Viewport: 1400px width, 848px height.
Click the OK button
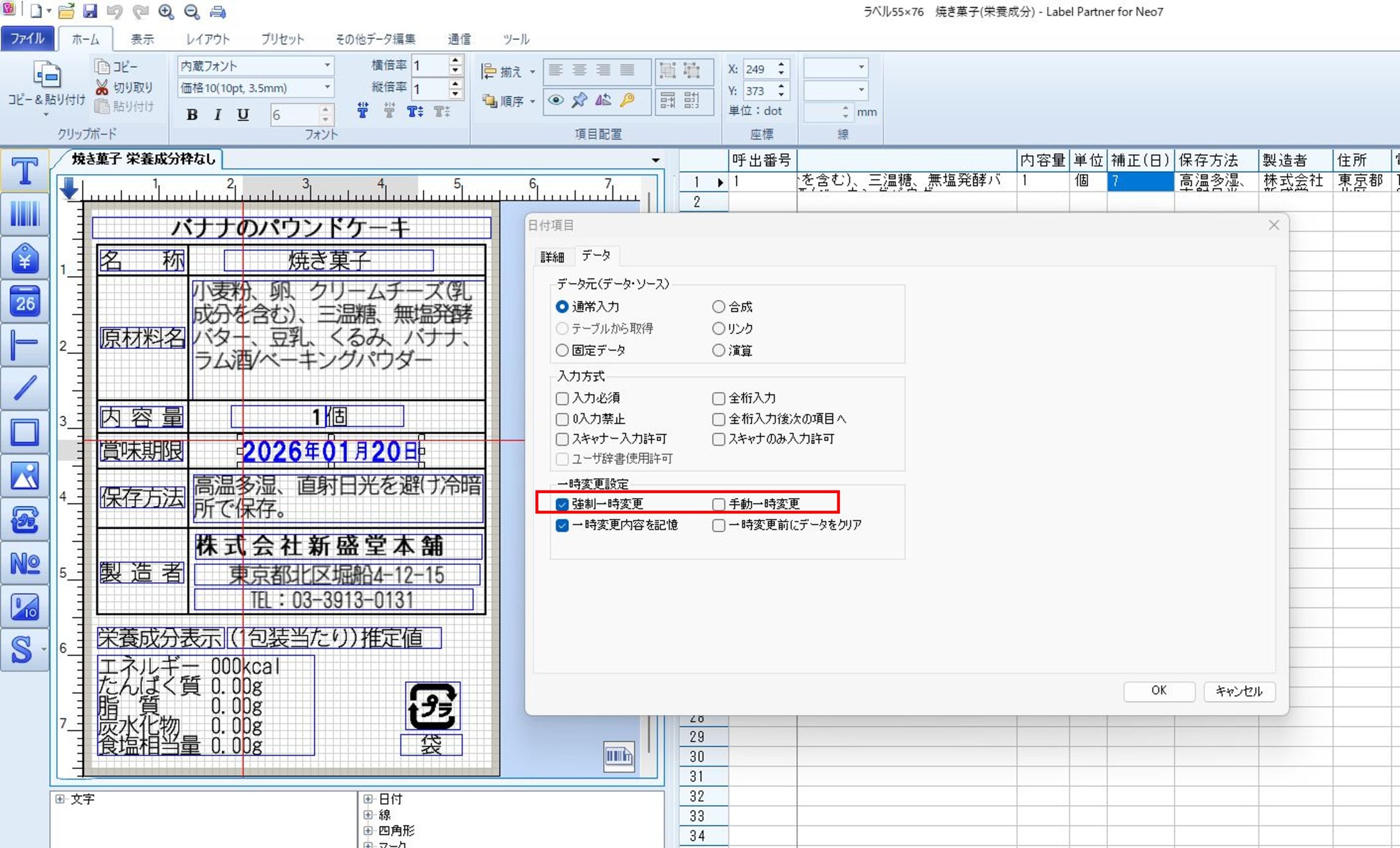coord(1158,691)
